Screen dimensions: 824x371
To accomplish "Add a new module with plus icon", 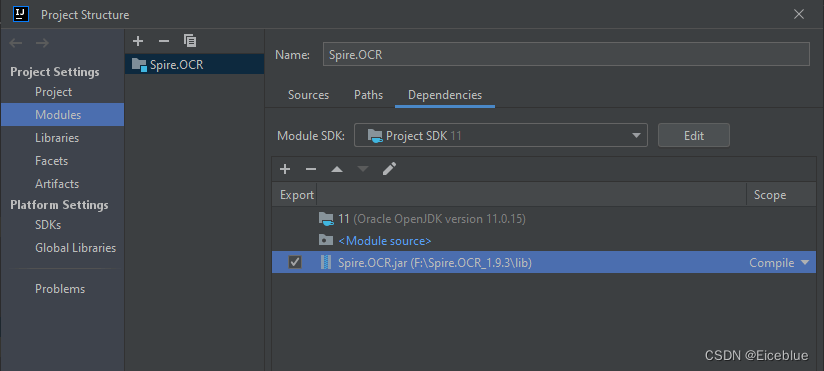I will tap(138, 41).
